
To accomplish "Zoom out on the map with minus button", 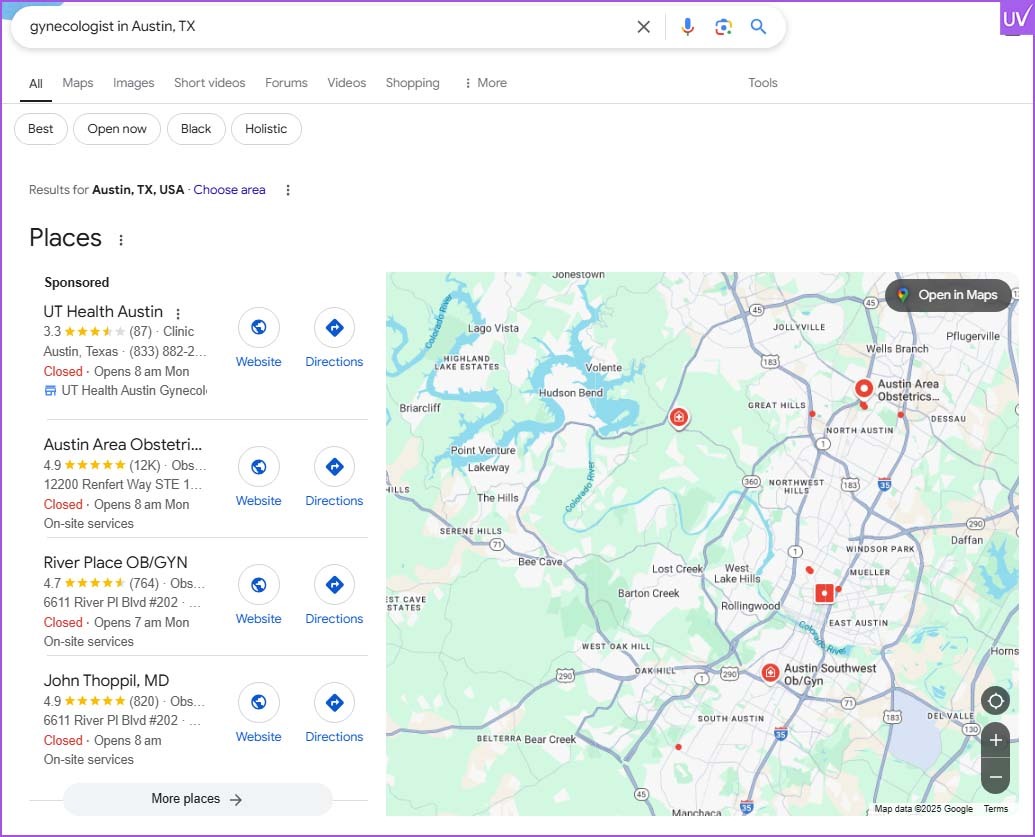I will point(995,776).
